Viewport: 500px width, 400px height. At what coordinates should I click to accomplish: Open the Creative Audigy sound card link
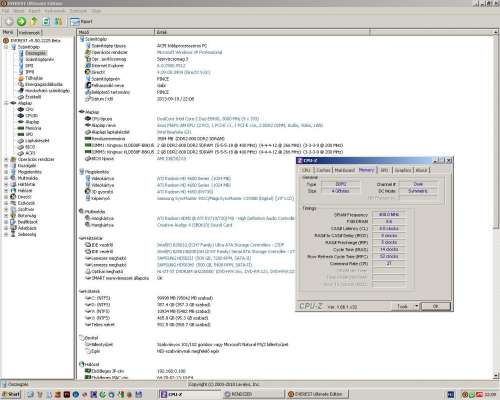point(194,225)
